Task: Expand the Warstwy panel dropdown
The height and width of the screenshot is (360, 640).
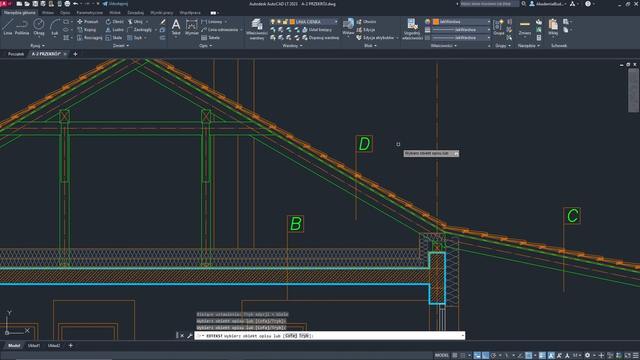Action: [292, 46]
